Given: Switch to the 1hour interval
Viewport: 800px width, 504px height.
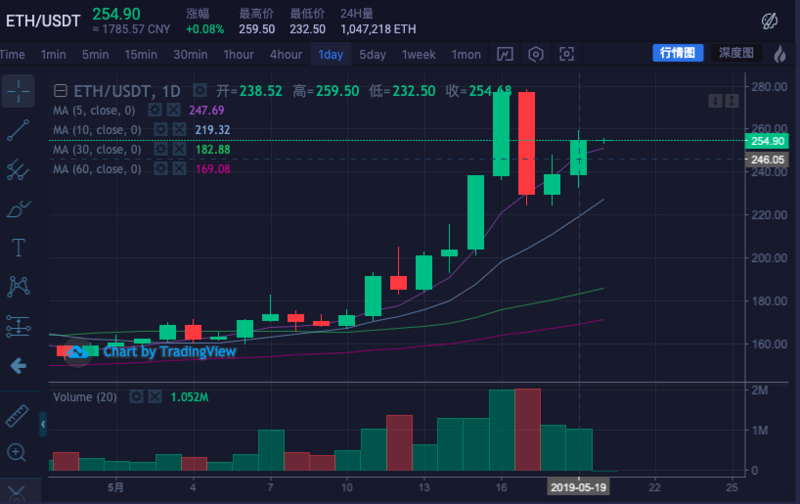Looking at the screenshot, I should click(239, 55).
